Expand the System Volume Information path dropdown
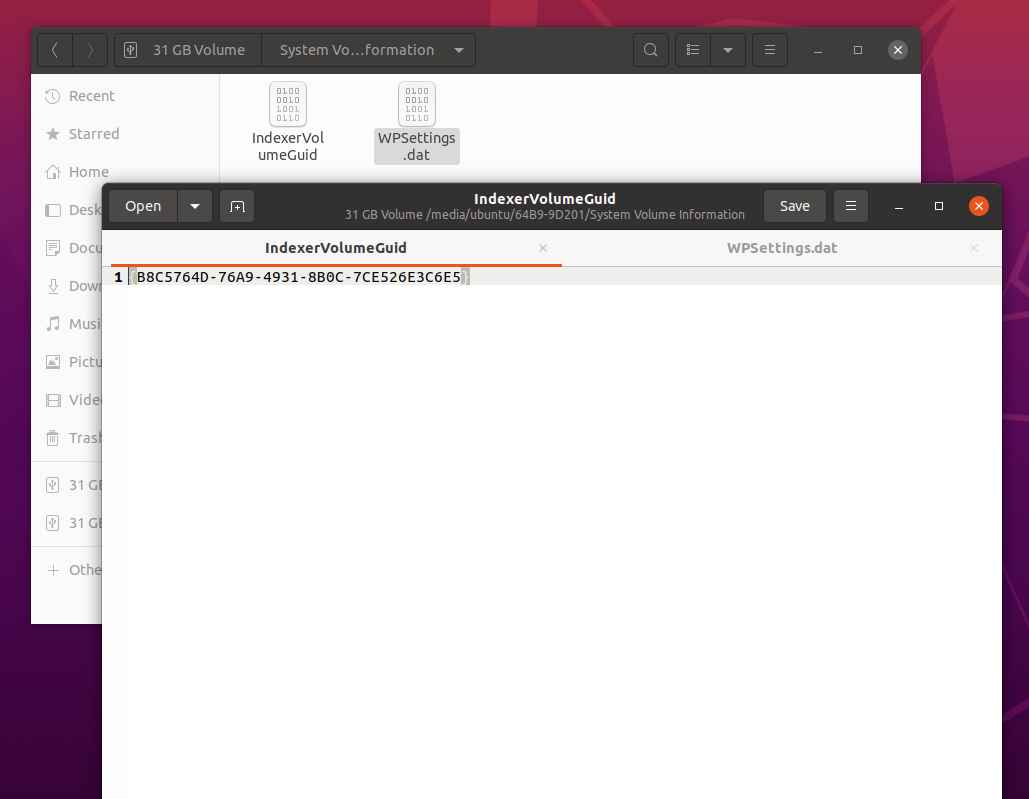This screenshot has width=1029, height=799. (458, 50)
